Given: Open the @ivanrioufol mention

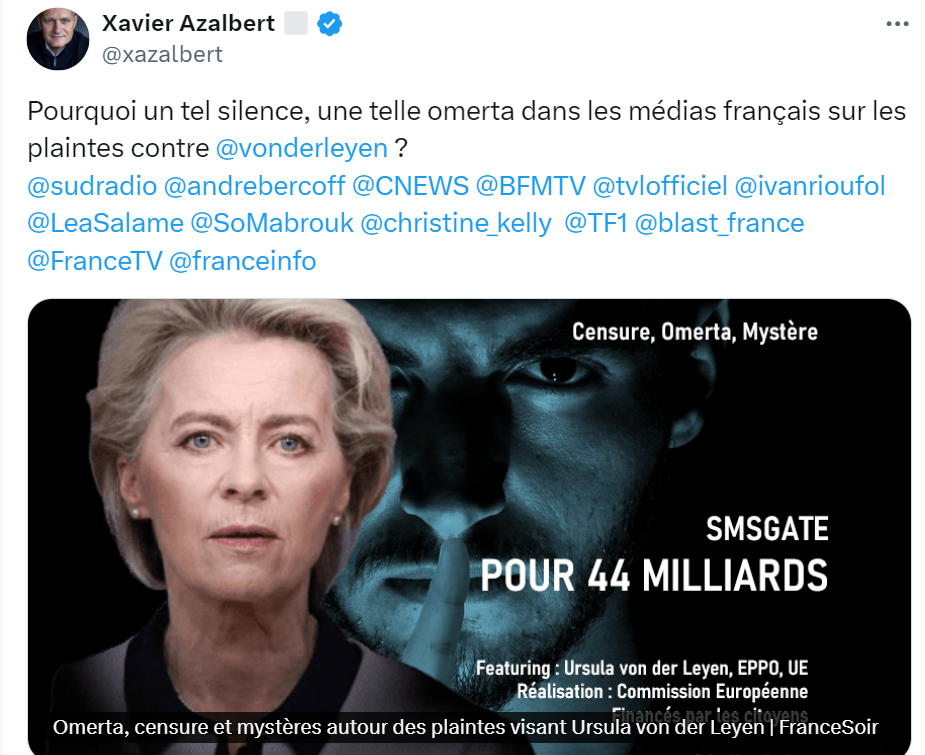Looking at the screenshot, I should (x=809, y=186).
